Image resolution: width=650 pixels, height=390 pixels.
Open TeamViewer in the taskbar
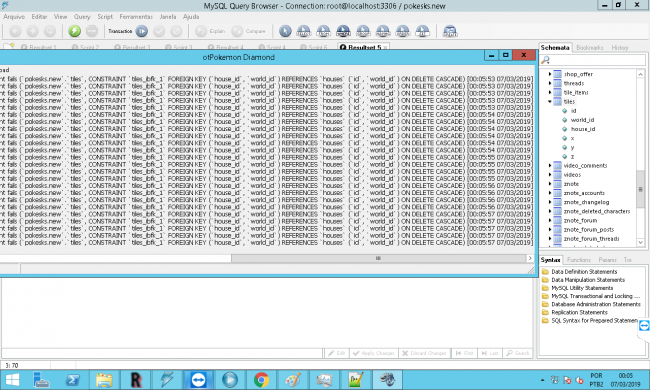click(199, 380)
